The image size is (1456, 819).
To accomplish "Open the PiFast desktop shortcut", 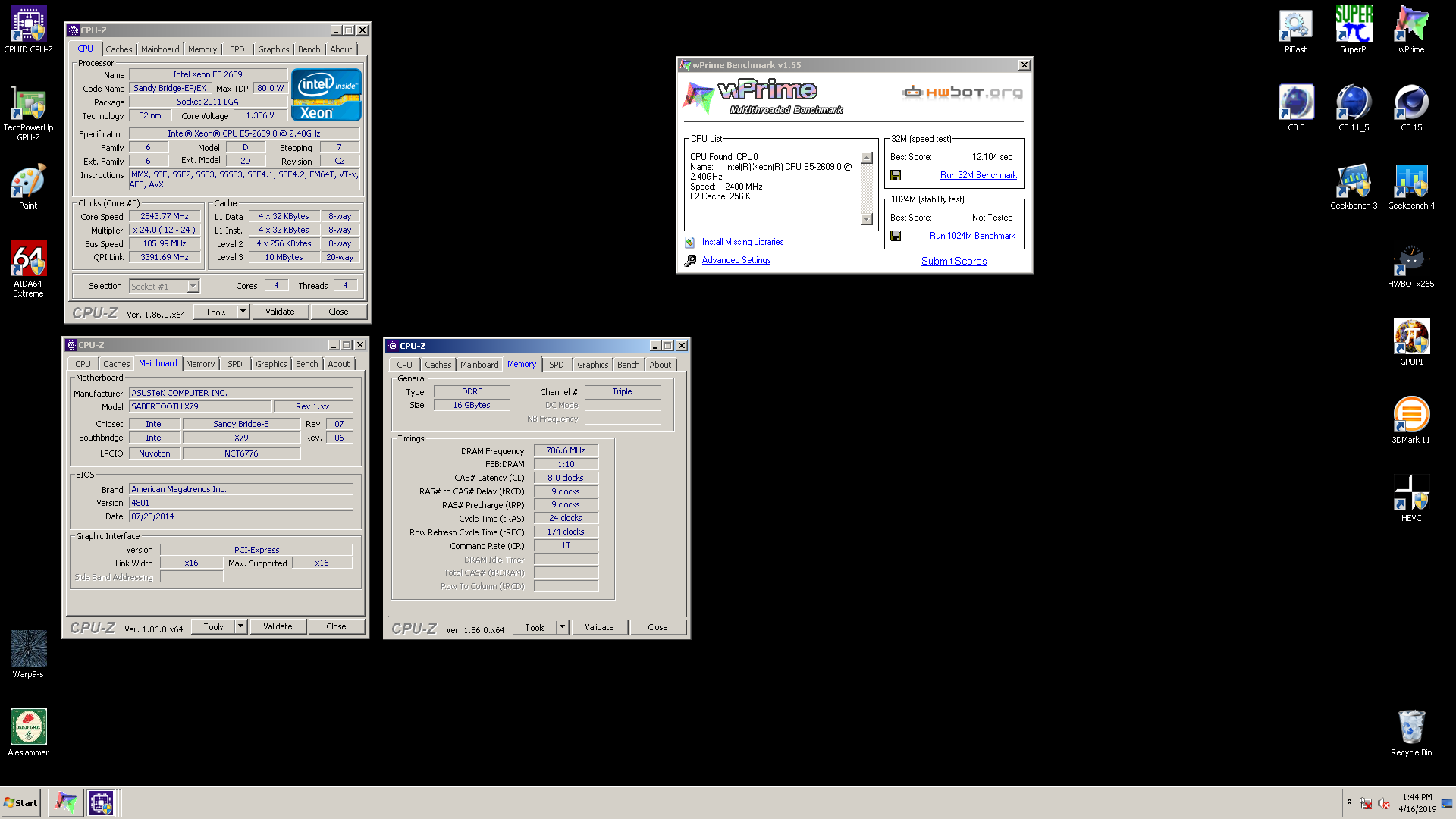I will point(1295,31).
